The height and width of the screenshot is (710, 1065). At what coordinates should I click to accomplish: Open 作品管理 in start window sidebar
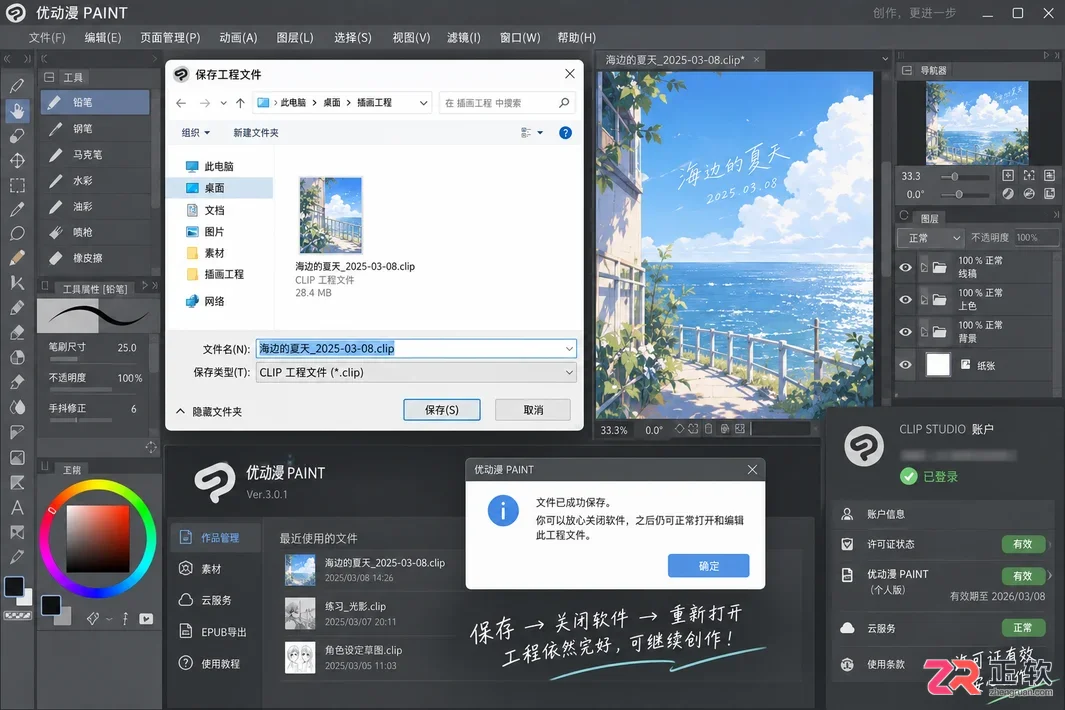coord(215,537)
